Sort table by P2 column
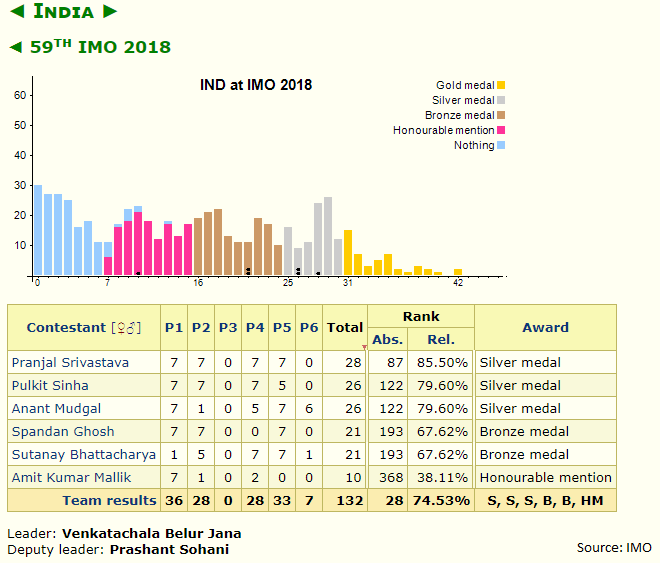Image resolution: width=660 pixels, height=563 pixels. (201, 327)
